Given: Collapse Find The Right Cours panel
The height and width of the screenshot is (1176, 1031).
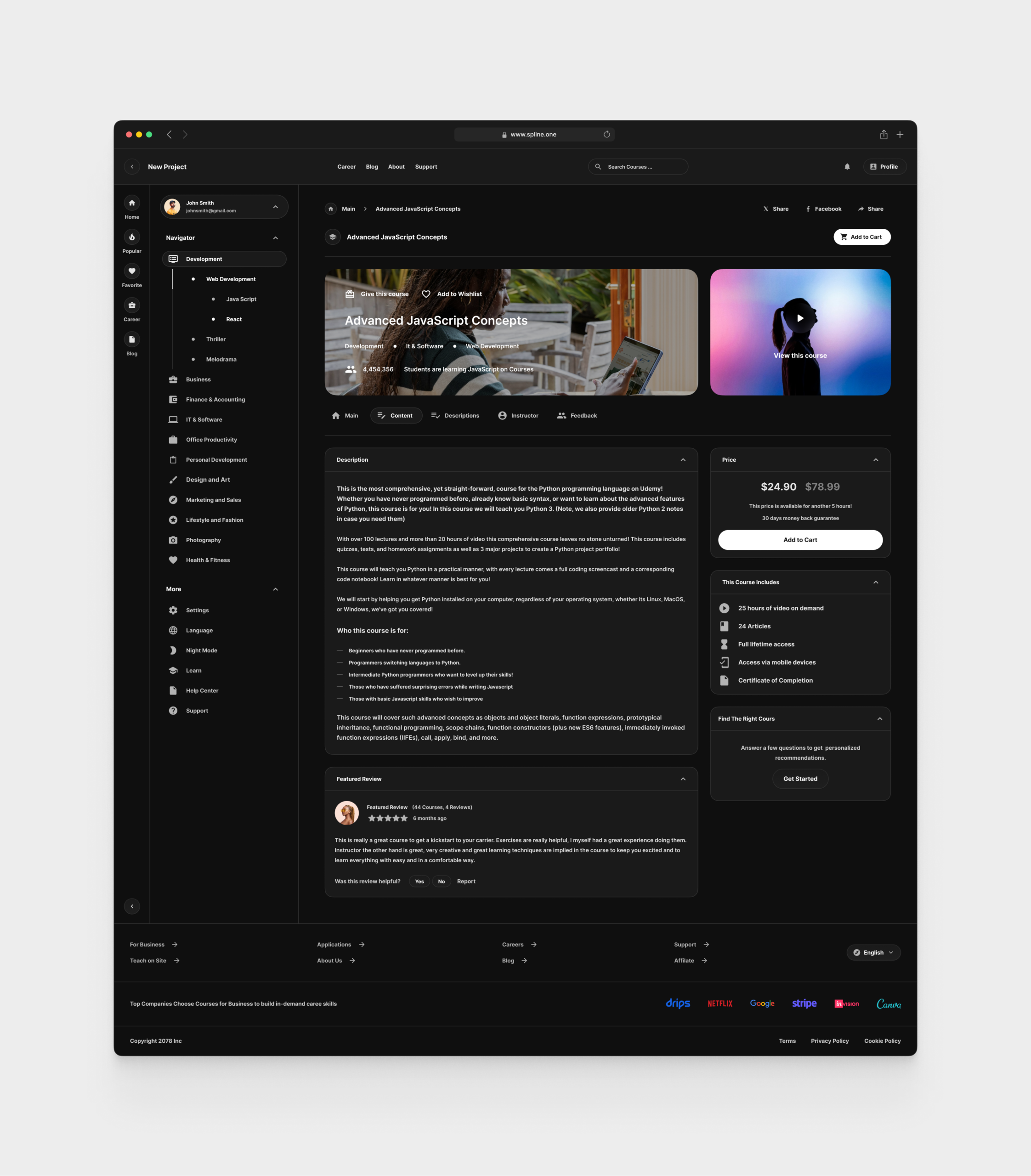Looking at the screenshot, I should (880, 718).
